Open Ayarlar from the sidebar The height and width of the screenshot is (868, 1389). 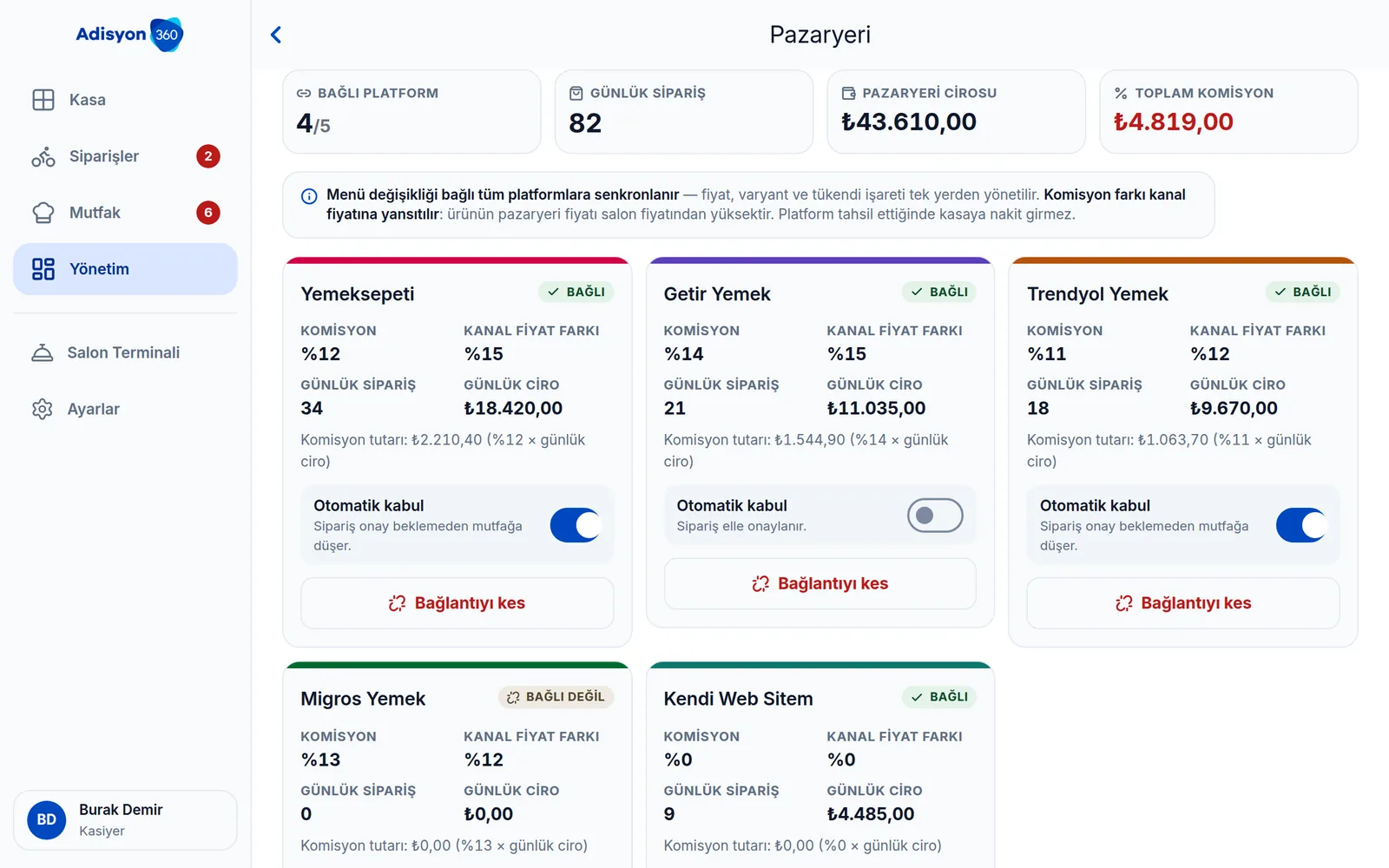pos(125,409)
